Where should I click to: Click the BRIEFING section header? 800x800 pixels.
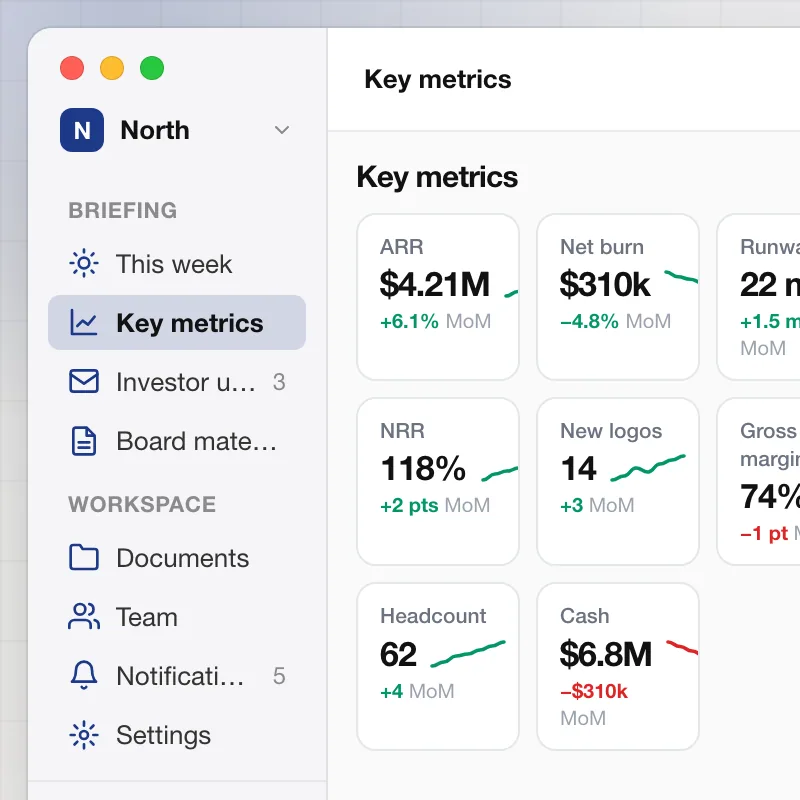click(x=123, y=211)
